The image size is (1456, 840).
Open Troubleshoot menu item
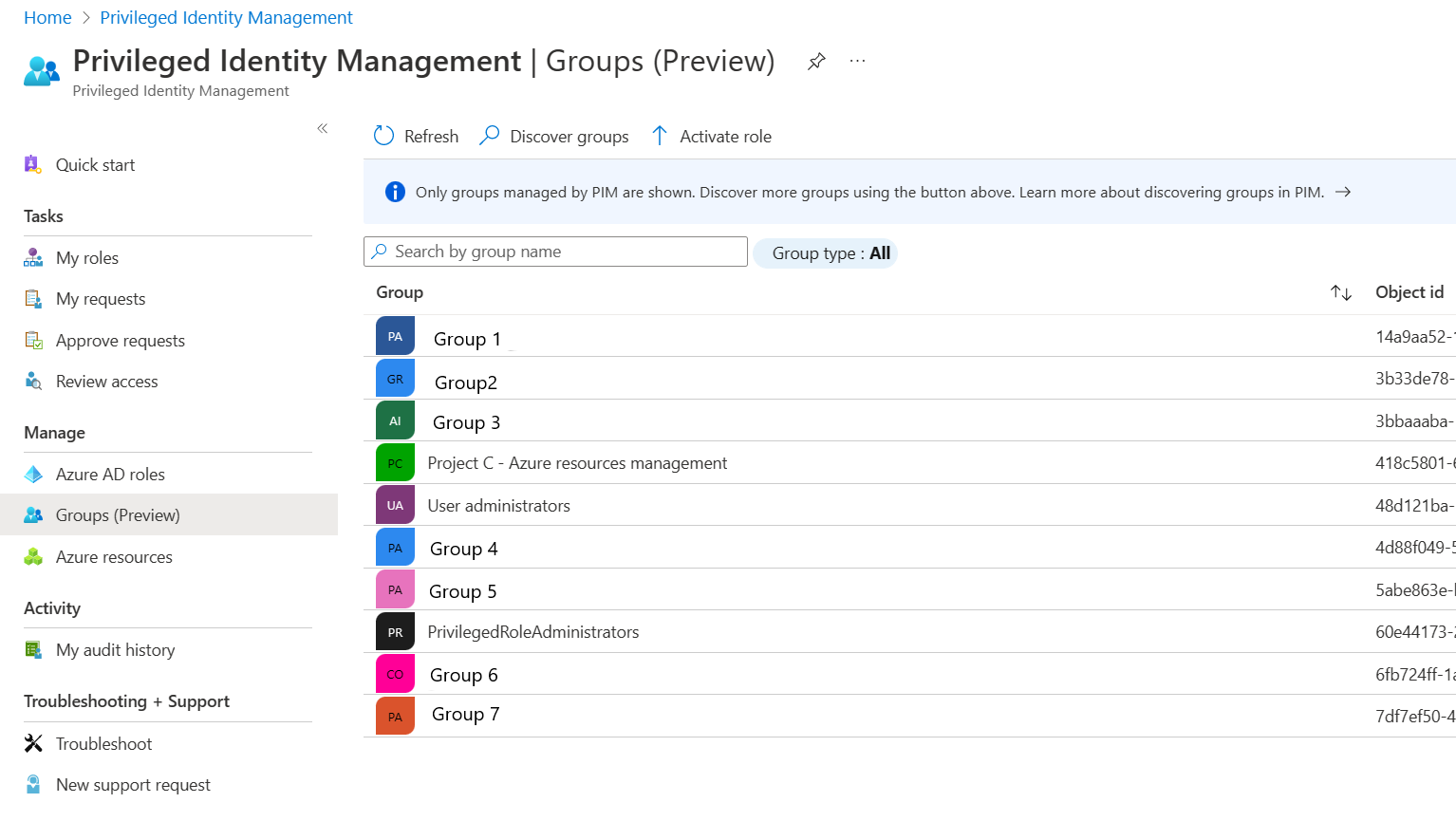(x=103, y=744)
